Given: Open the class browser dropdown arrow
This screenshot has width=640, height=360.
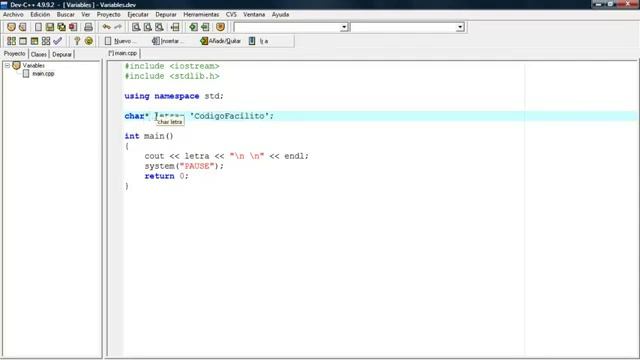Looking at the screenshot, I should (344, 27).
